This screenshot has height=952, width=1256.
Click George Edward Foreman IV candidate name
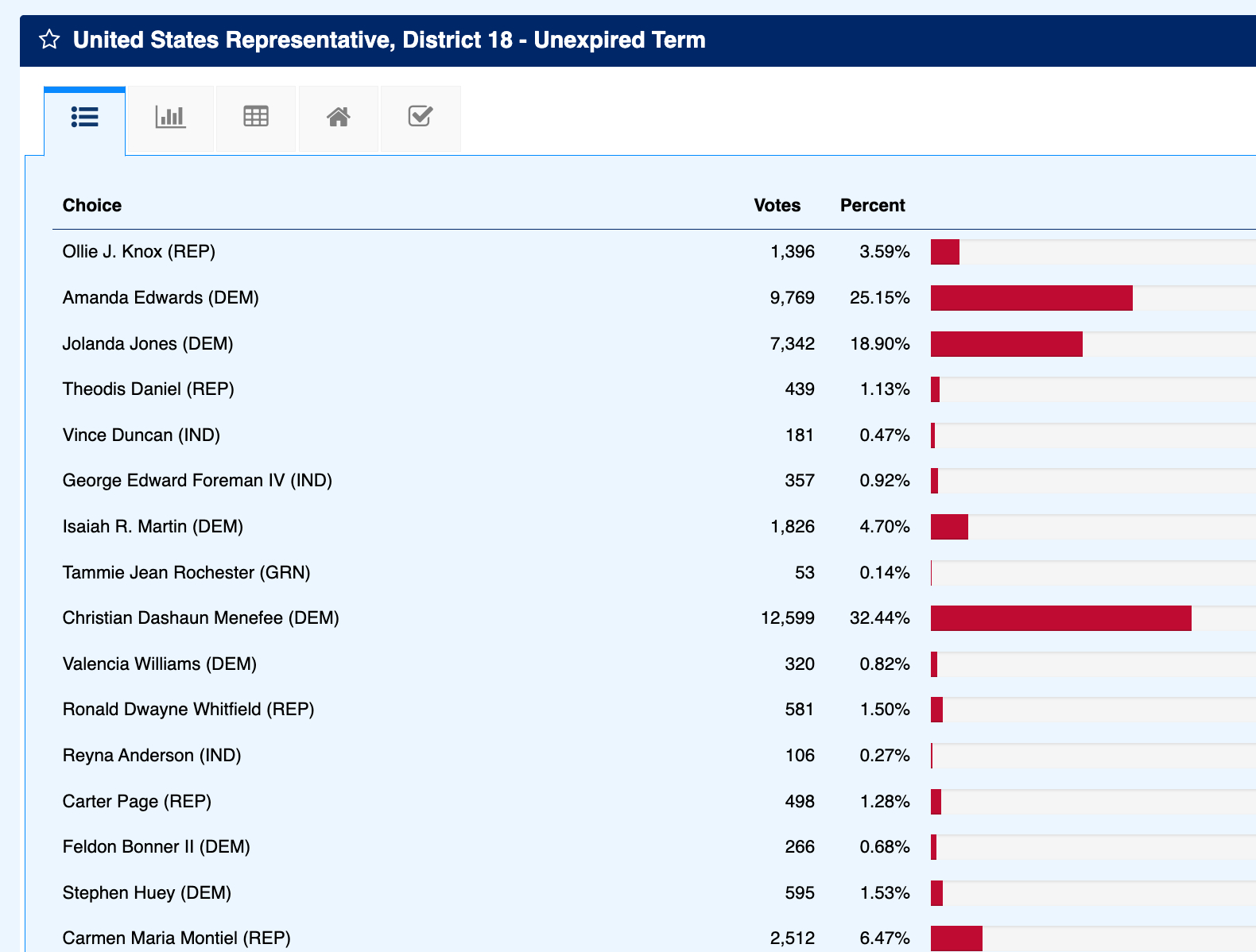coord(197,481)
